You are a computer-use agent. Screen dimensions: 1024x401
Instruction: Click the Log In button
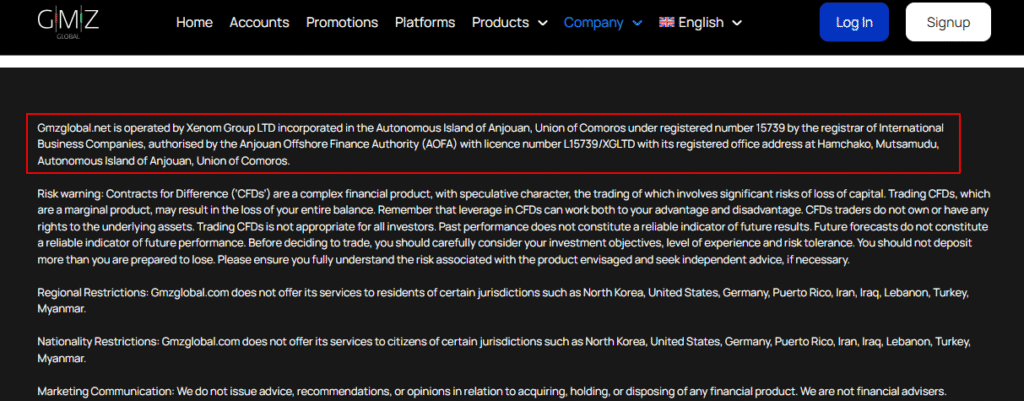click(x=854, y=22)
